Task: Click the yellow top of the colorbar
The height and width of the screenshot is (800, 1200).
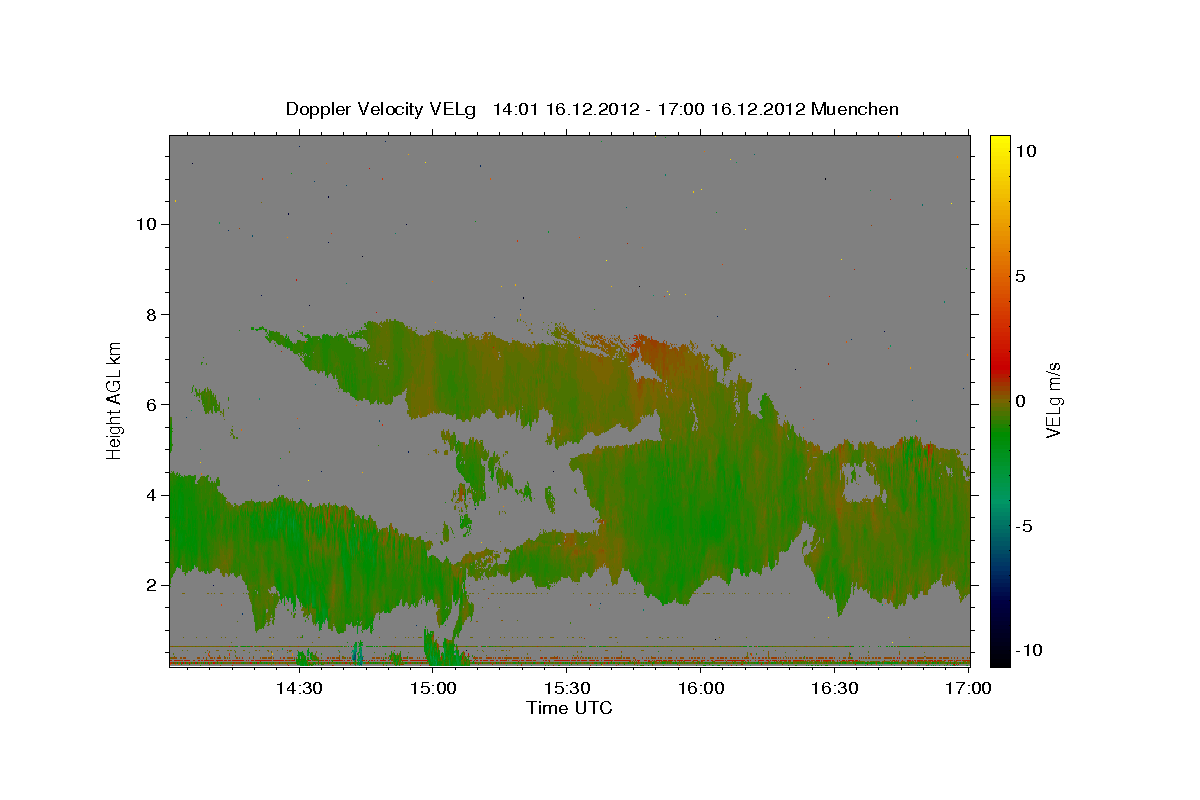Action: click(x=999, y=145)
